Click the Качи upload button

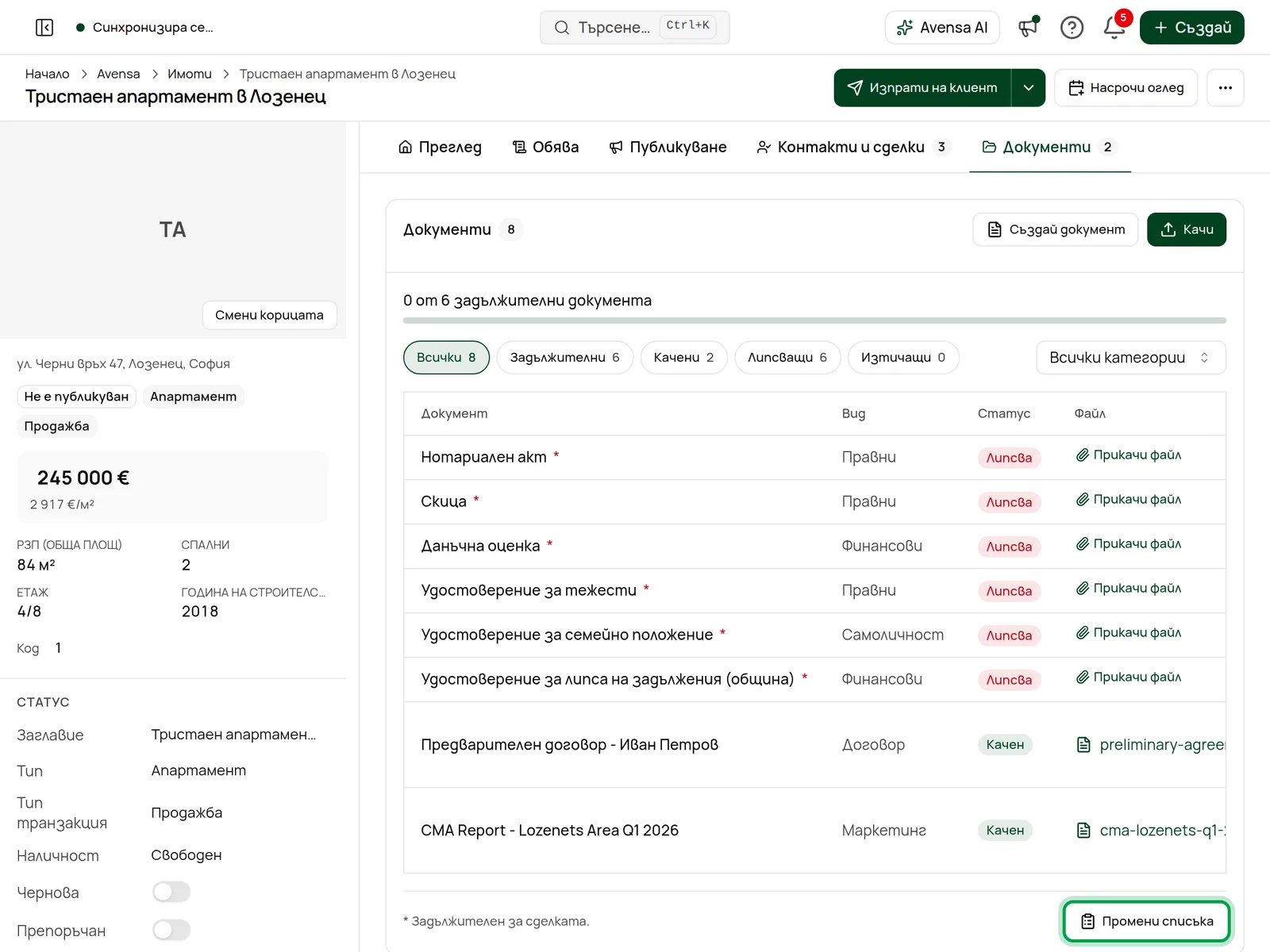click(x=1187, y=229)
